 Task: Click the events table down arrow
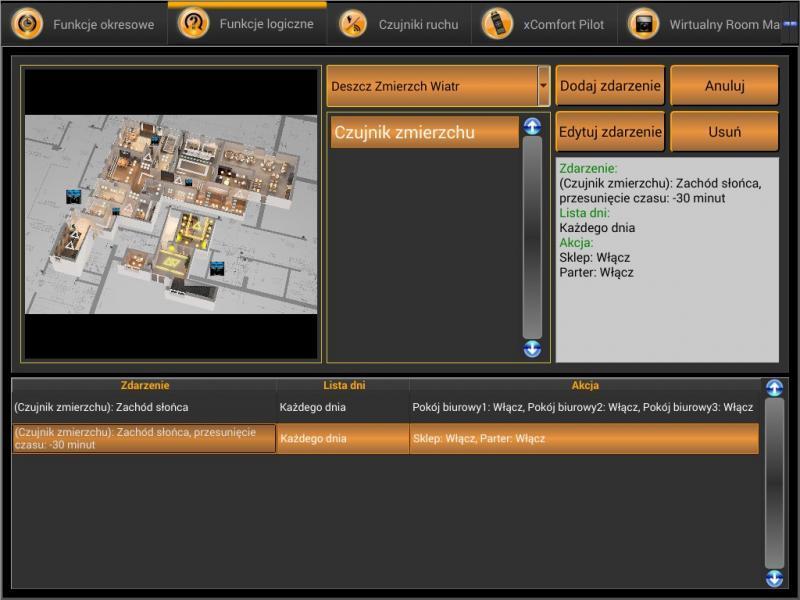(774, 579)
